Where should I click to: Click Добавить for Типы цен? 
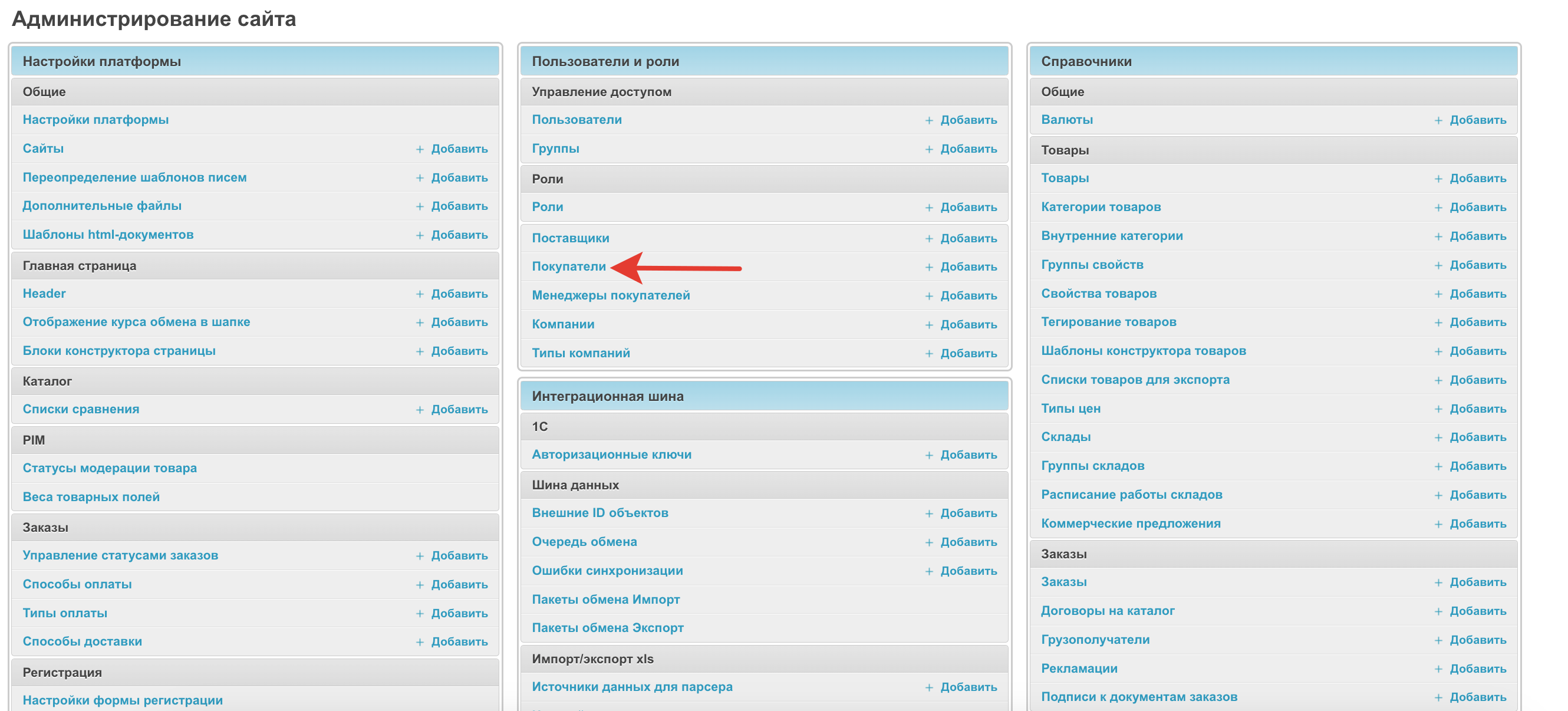[1477, 409]
